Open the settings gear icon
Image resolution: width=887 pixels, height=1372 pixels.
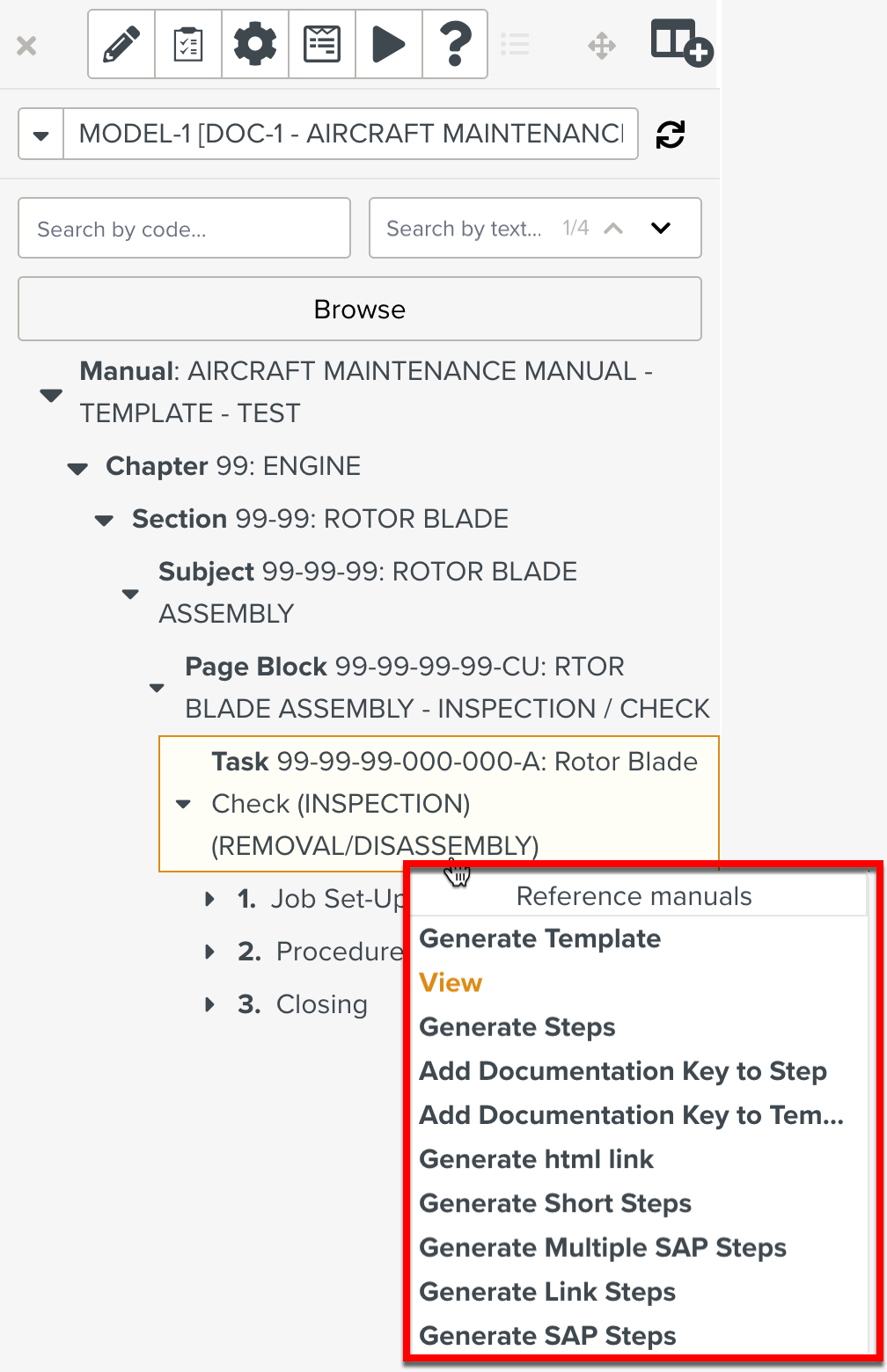tap(254, 44)
